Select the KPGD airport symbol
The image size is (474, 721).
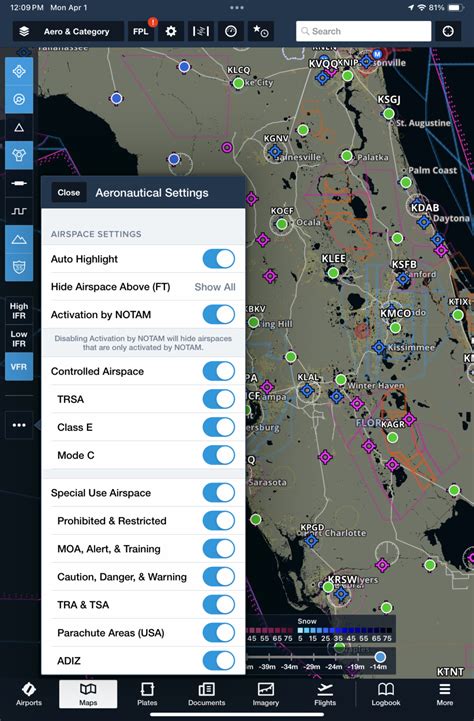(311, 541)
